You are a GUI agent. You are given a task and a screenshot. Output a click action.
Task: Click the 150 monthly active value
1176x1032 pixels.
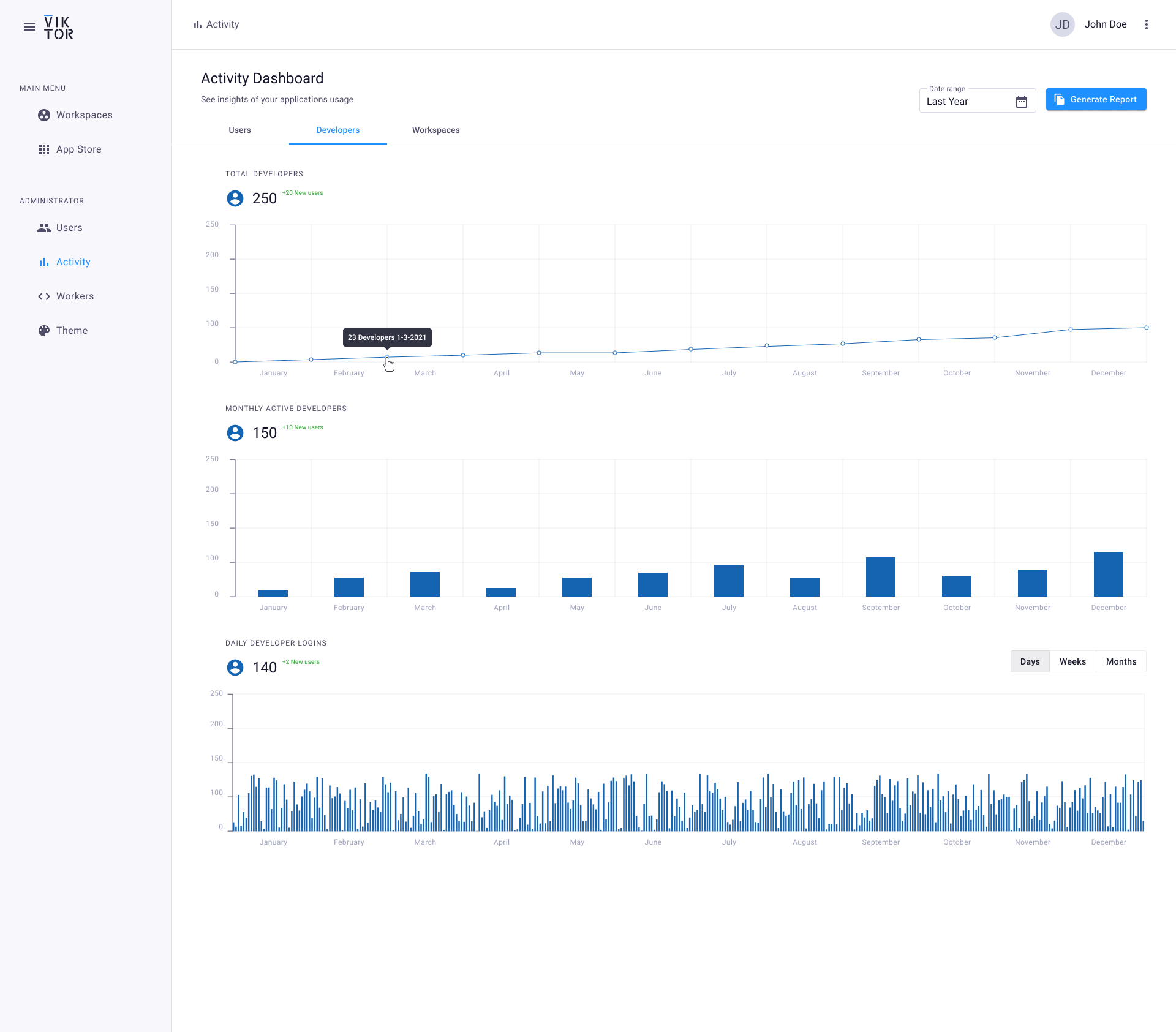[x=265, y=433]
